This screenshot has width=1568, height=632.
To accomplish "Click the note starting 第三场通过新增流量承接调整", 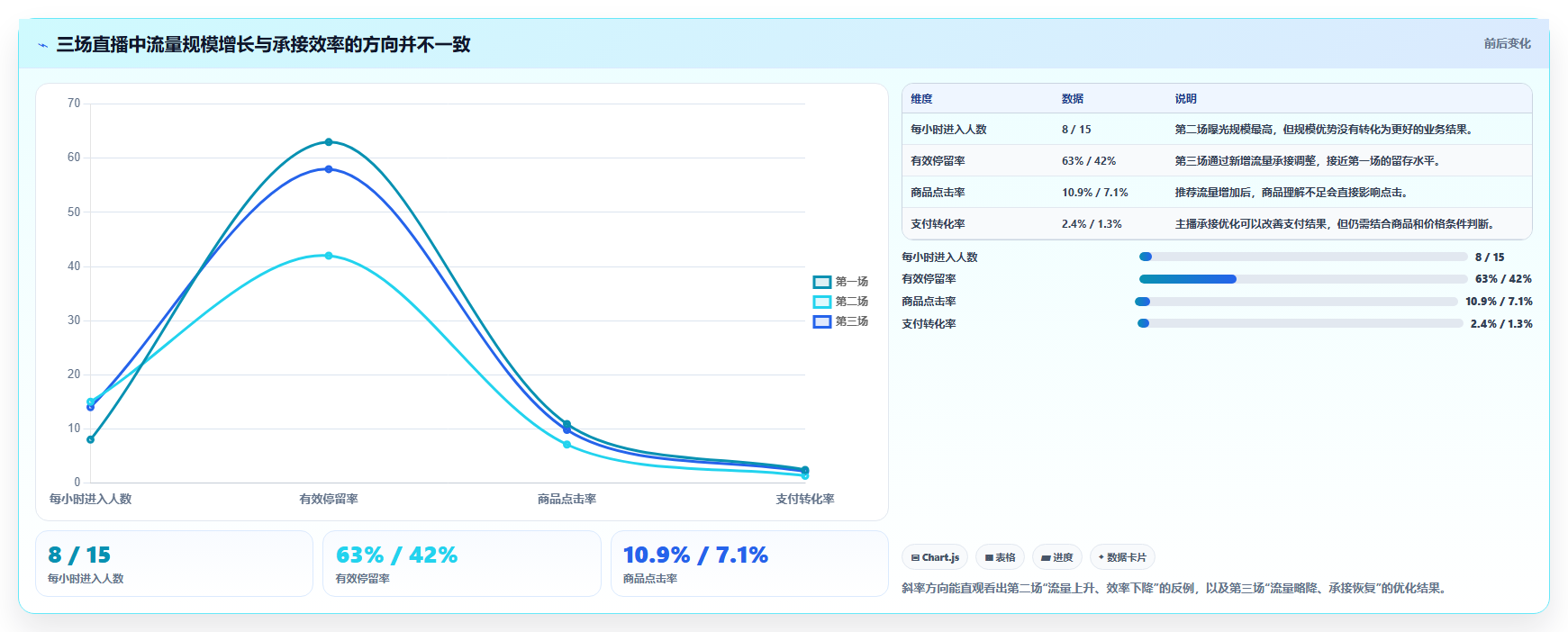I will coord(1310,161).
